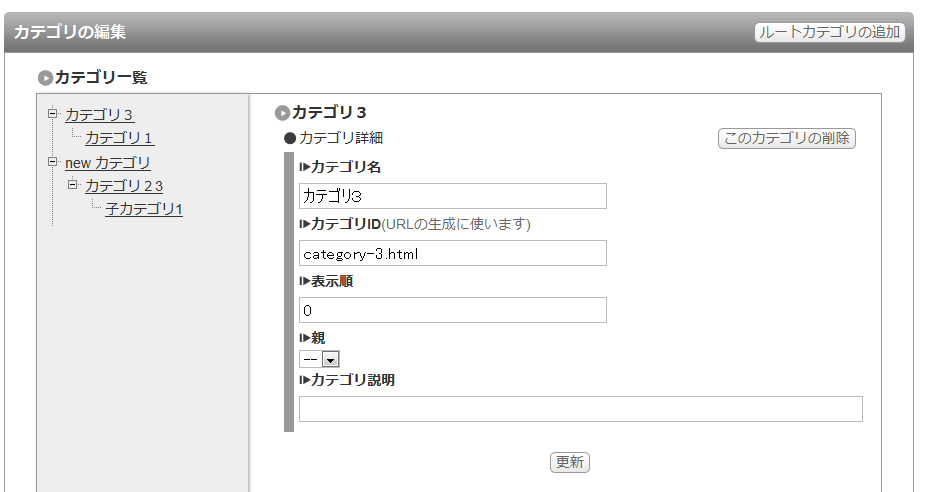Click ルートカテゴリの追加 button
Screen dimensions: 926x492
point(830,32)
